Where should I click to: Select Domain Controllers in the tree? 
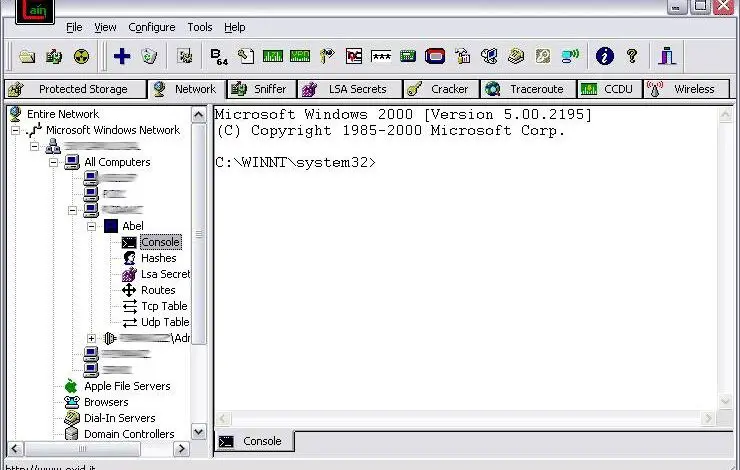tap(129, 434)
